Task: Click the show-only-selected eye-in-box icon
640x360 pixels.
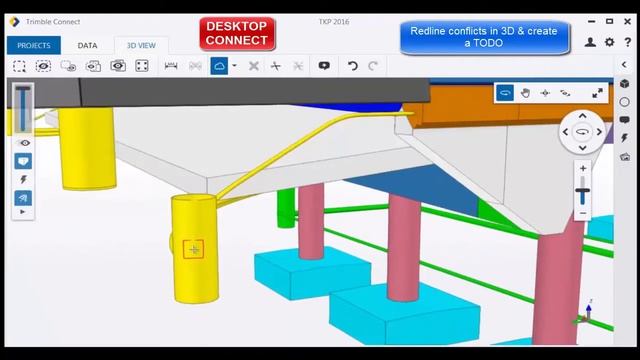Action: click(x=43, y=66)
